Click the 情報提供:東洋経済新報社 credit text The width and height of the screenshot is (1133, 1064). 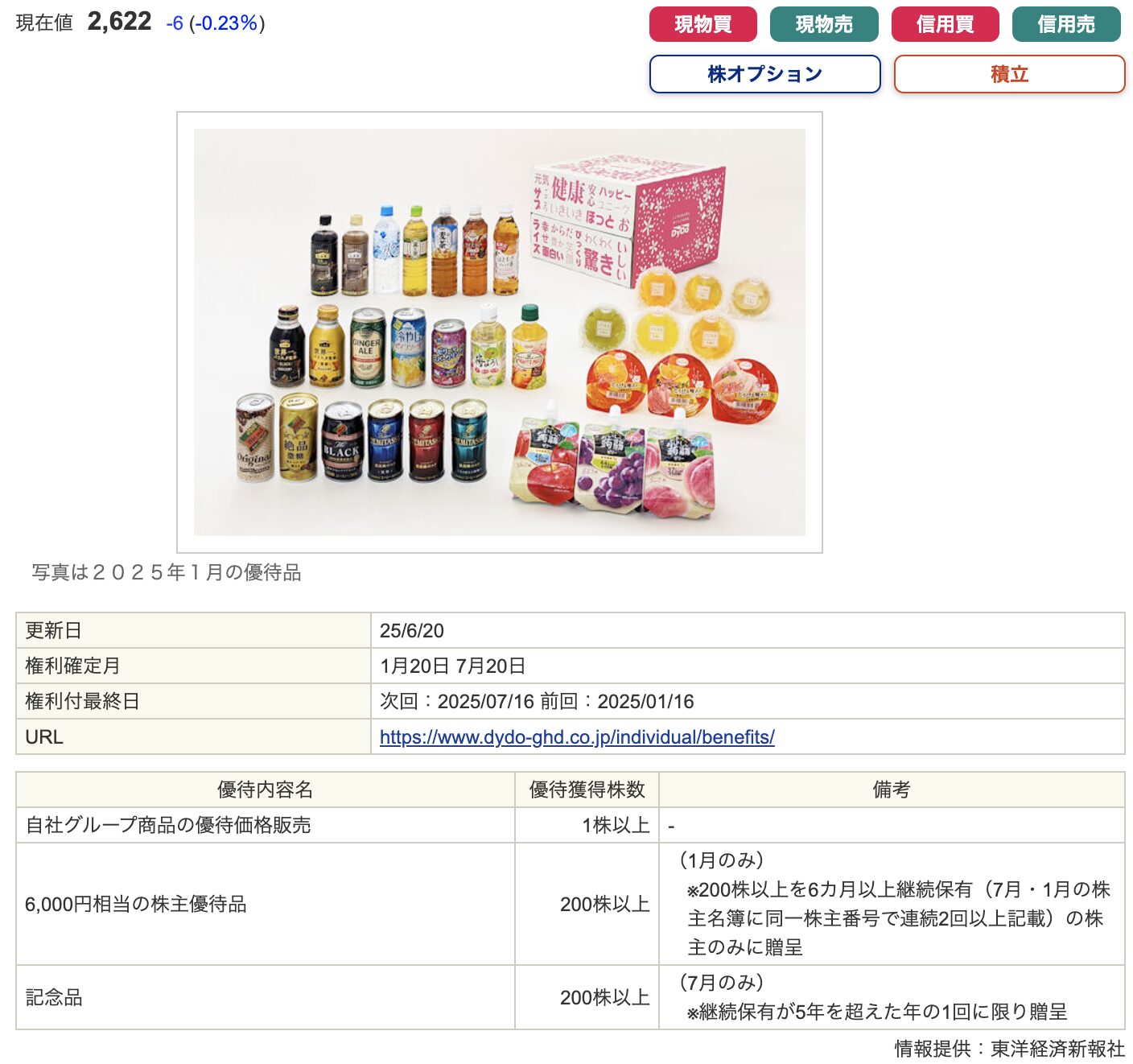coord(1009,1049)
